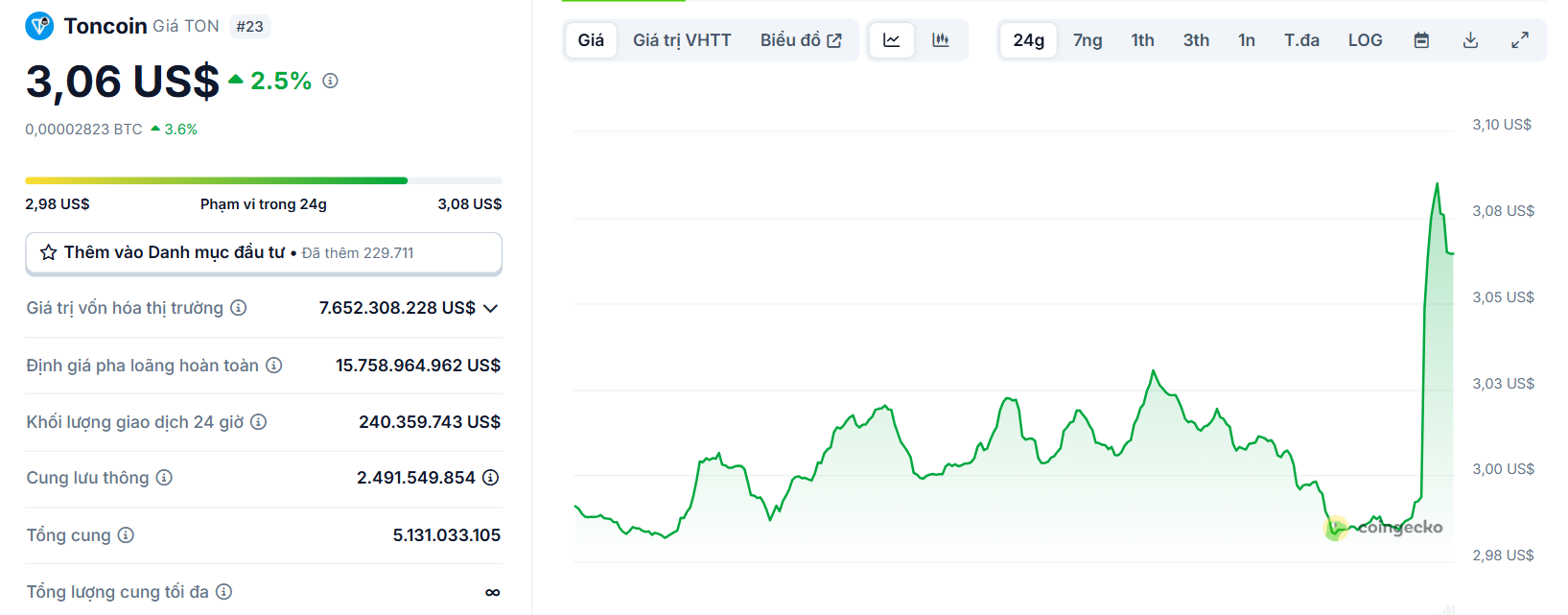Viewport: 1568px width, 615px height.
Task: Click the 3,05 US$ axis label
Action: tap(1503, 297)
